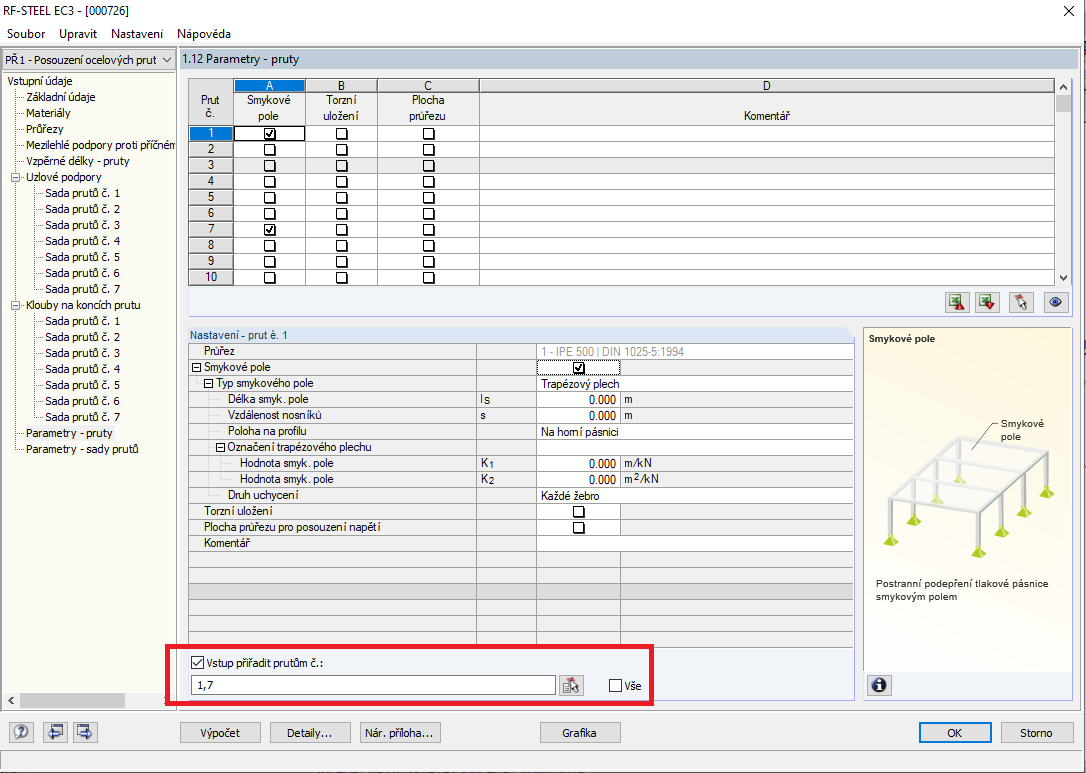The image size is (1086, 773).
Task: Open the Každé žebro fastening value
Action: (x=695, y=496)
